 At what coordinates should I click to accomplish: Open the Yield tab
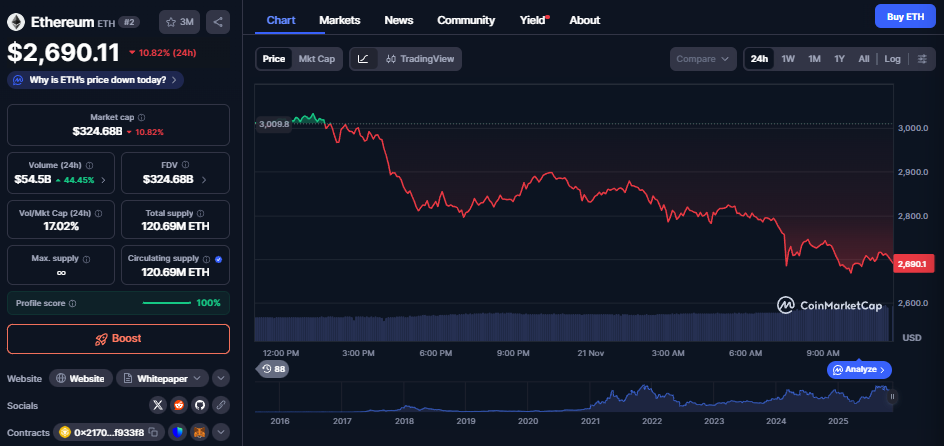pyautogui.click(x=533, y=20)
